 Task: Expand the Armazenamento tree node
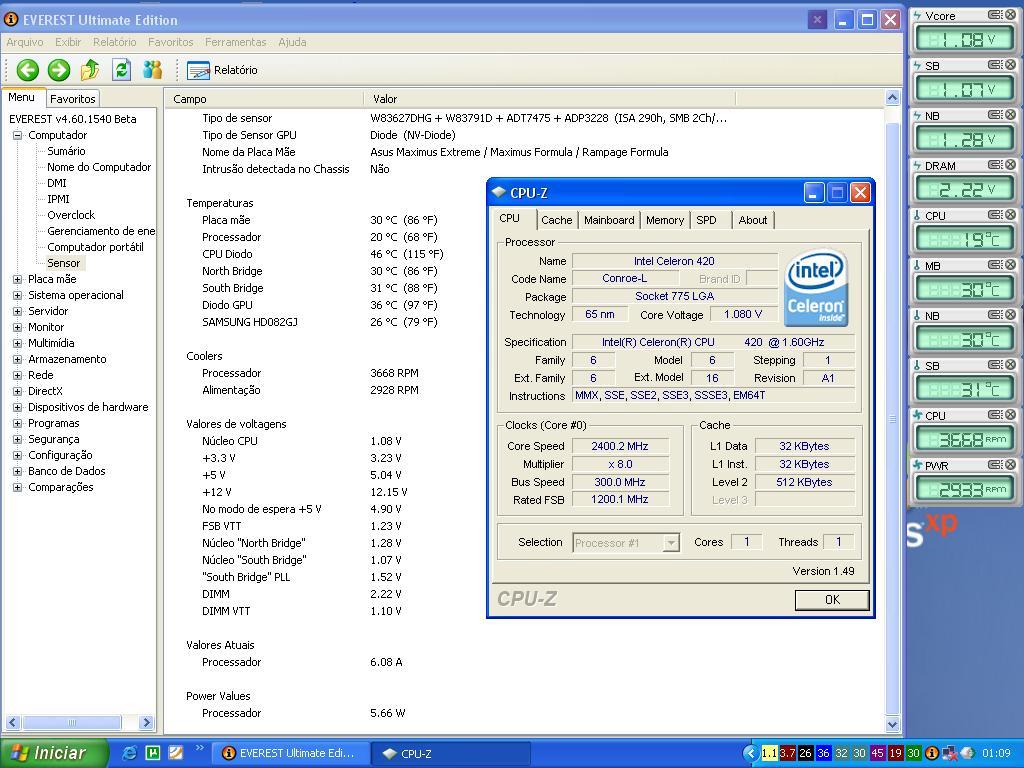(18, 359)
